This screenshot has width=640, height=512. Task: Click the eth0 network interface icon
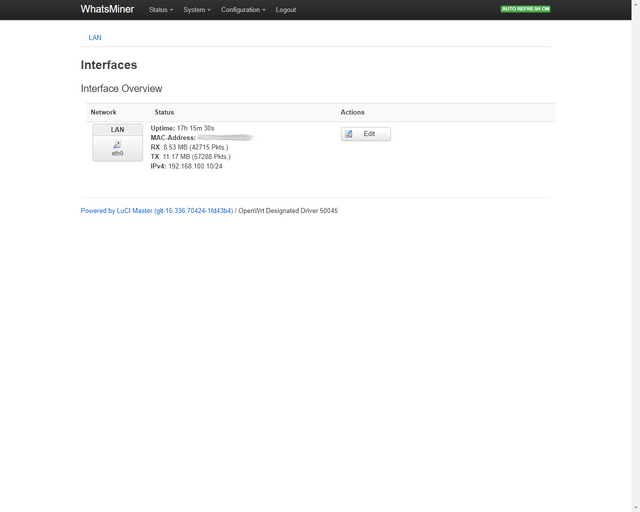tap(117, 145)
